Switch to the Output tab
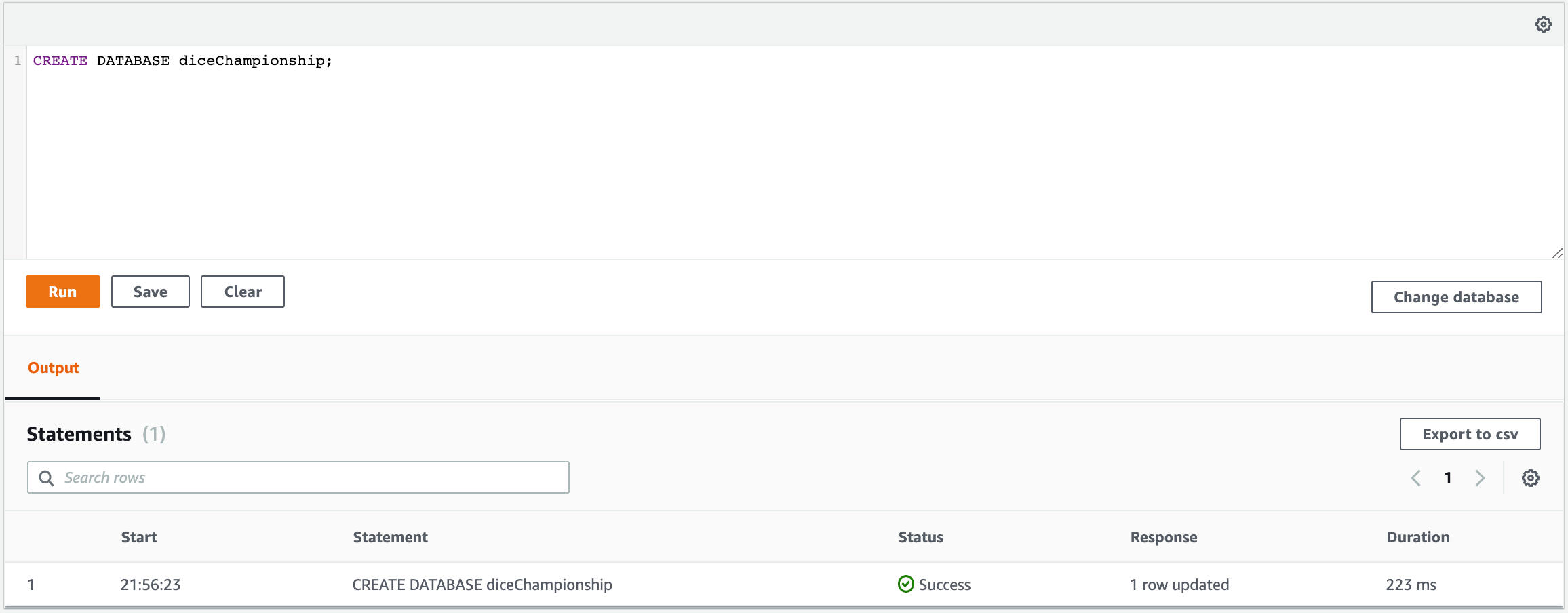 click(x=54, y=368)
